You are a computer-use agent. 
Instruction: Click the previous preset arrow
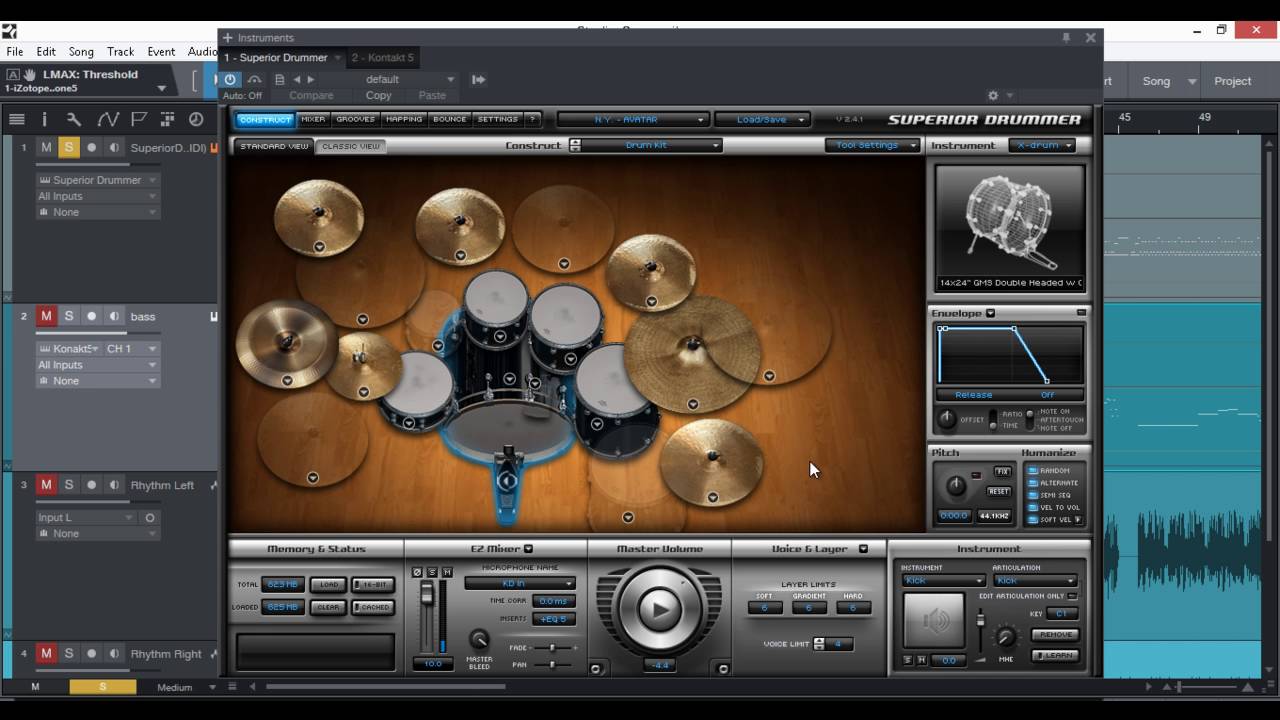click(296, 79)
